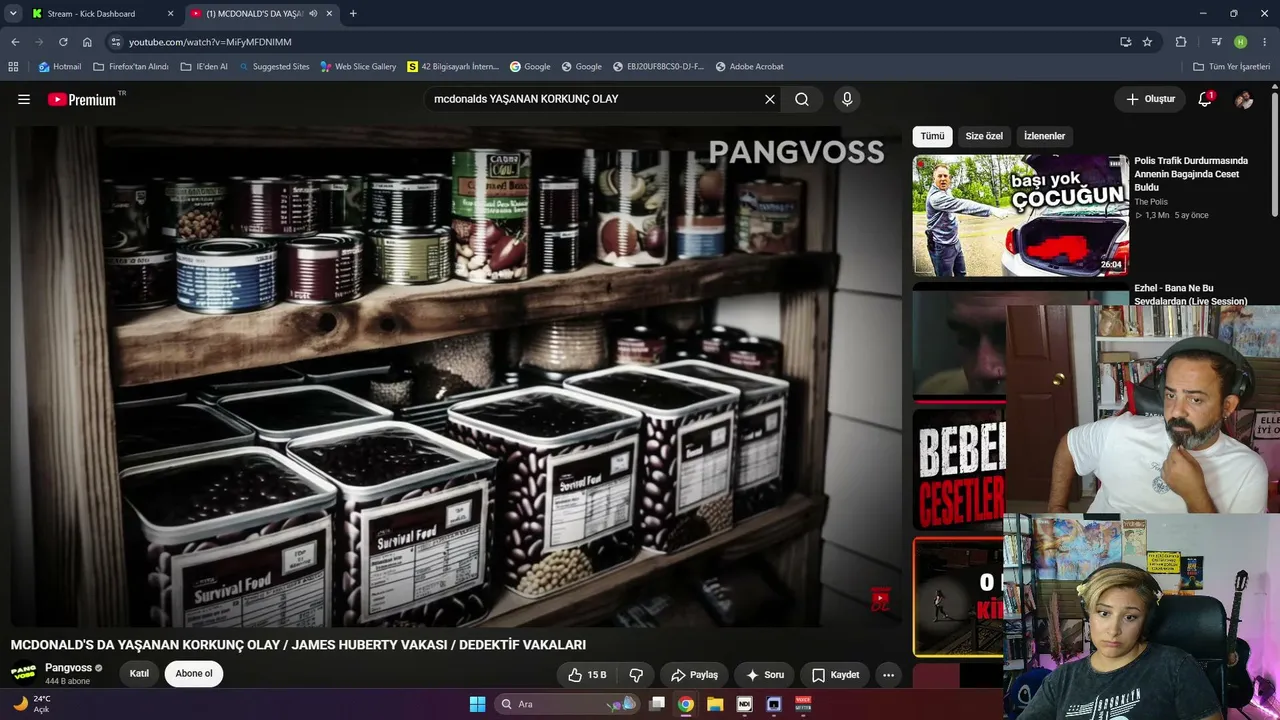The width and height of the screenshot is (1280, 720).
Task: Save video using Kaydet
Action: [835, 675]
